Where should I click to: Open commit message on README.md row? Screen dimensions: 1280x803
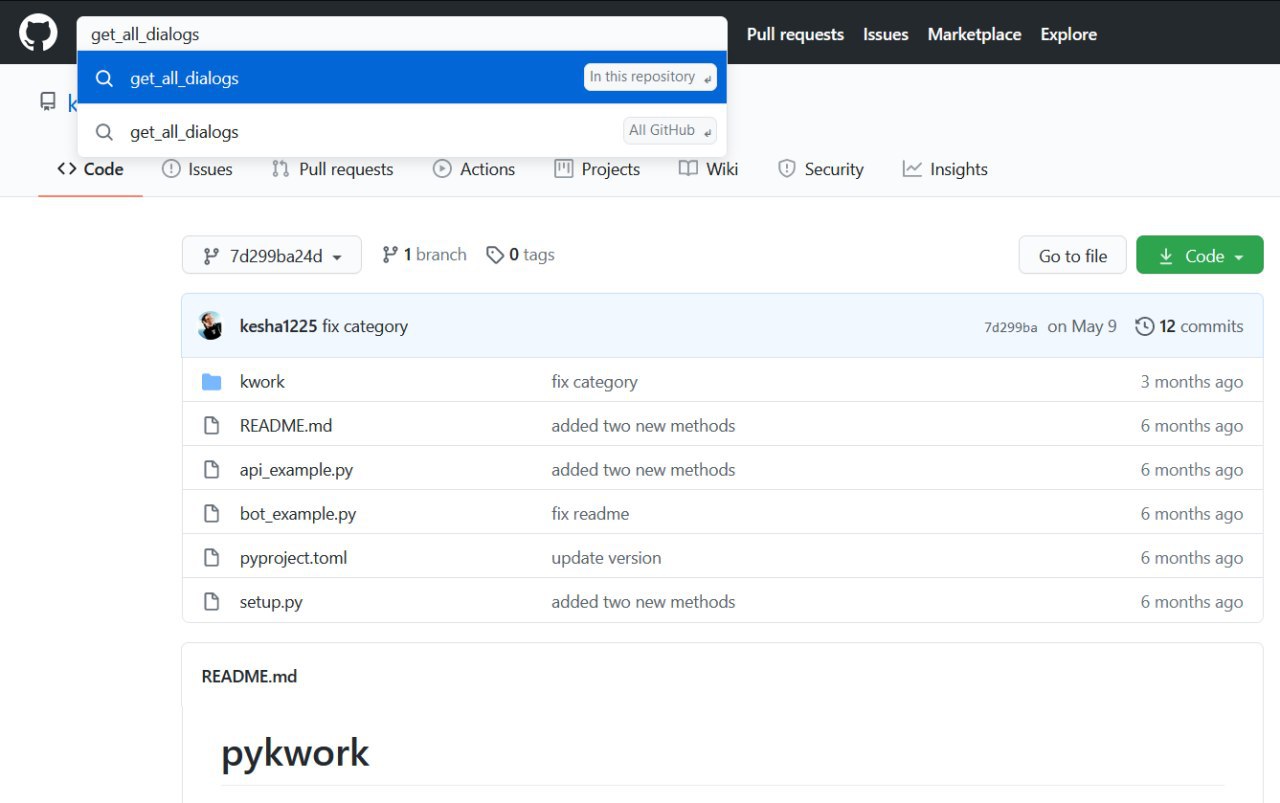643,425
